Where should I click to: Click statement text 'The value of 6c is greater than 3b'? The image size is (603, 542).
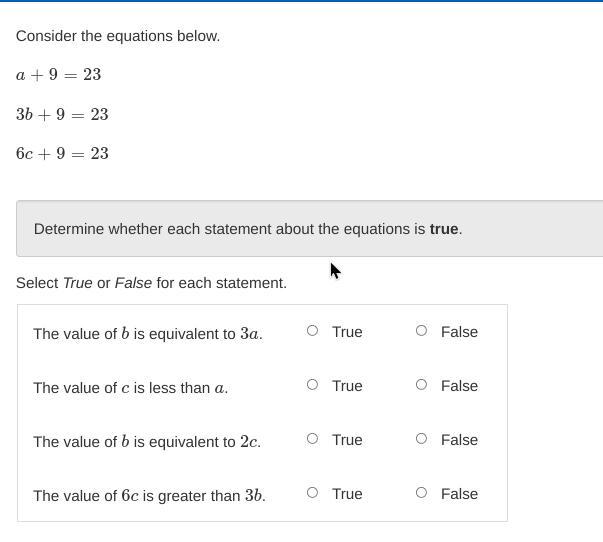tap(149, 495)
